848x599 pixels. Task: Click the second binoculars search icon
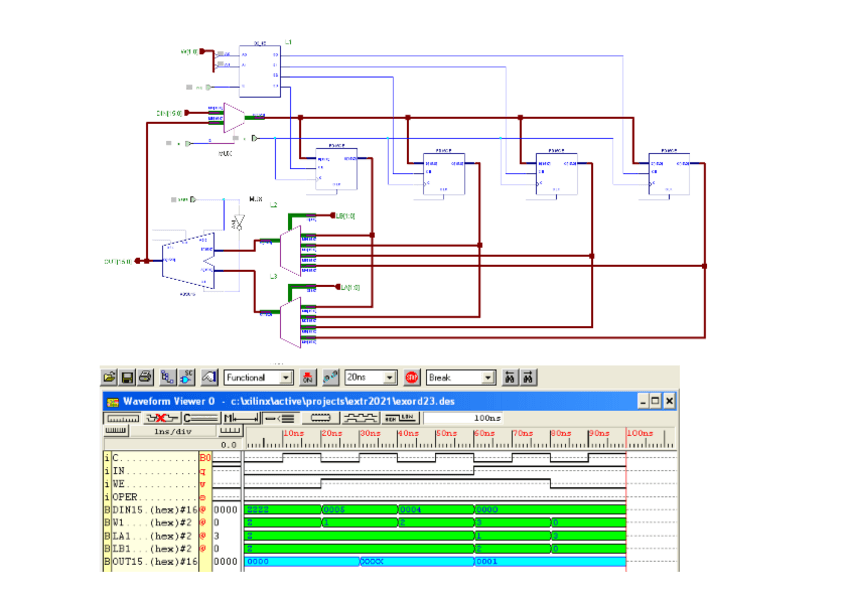click(529, 378)
